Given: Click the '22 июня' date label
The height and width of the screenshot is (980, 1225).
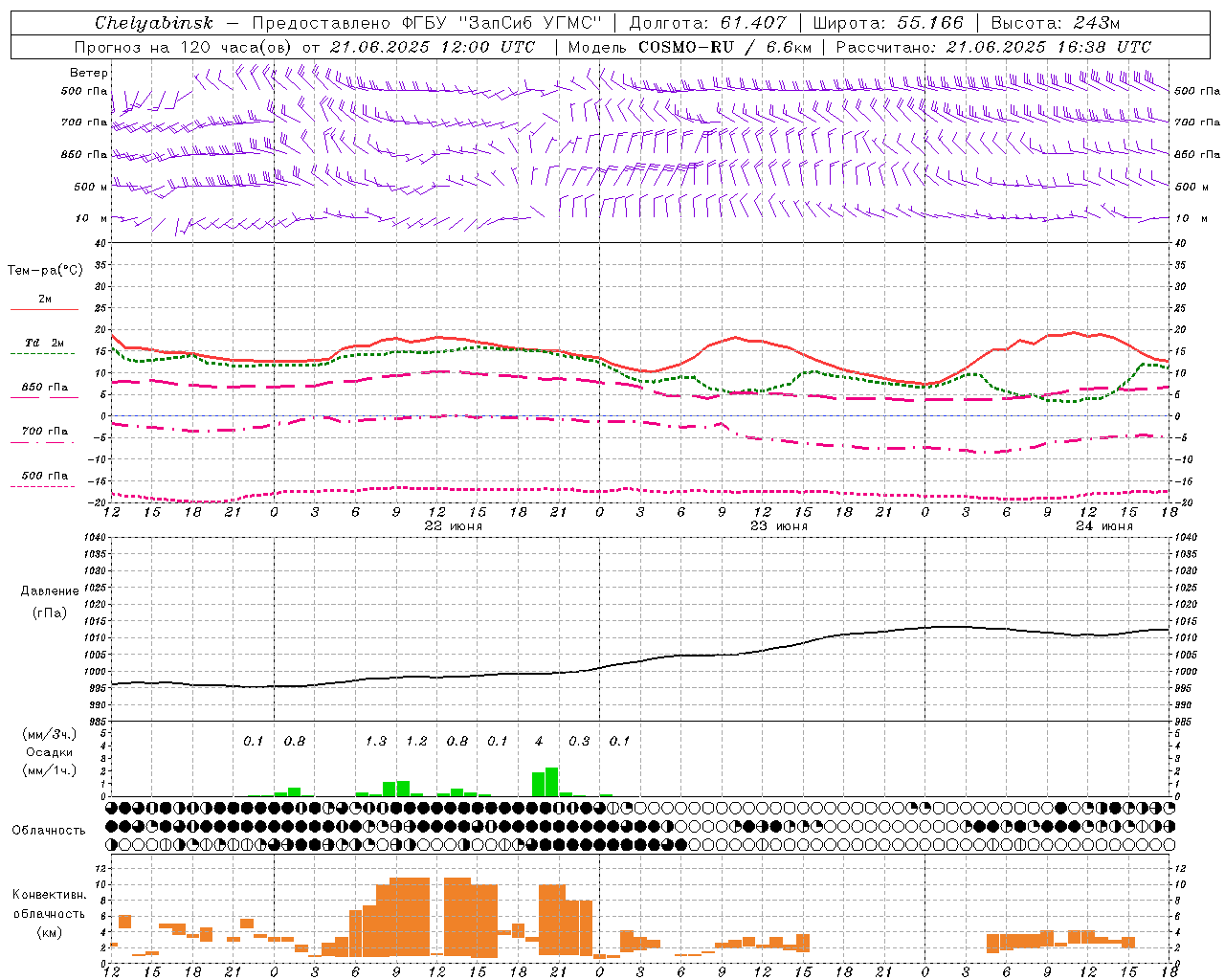Looking at the screenshot, I should click(x=454, y=526).
